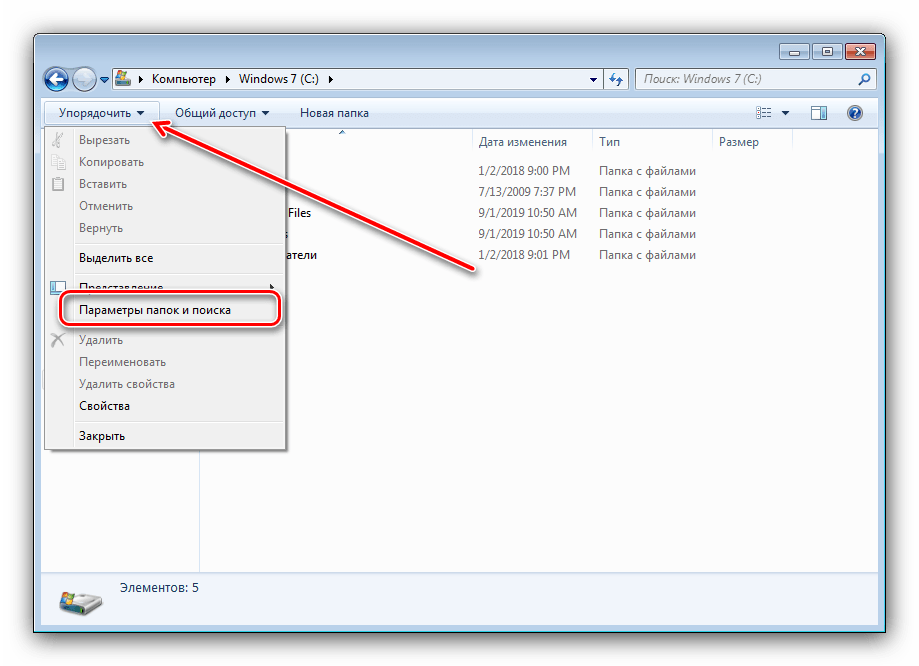This screenshot has width=919, height=666.
Task: Click the Forward navigation arrow
Action: [x=84, y=79]
